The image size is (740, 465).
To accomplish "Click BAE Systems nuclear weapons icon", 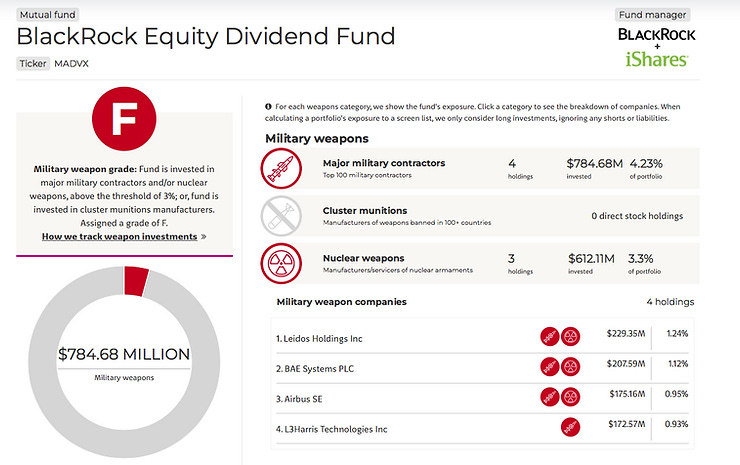I will tap(571, 367).
